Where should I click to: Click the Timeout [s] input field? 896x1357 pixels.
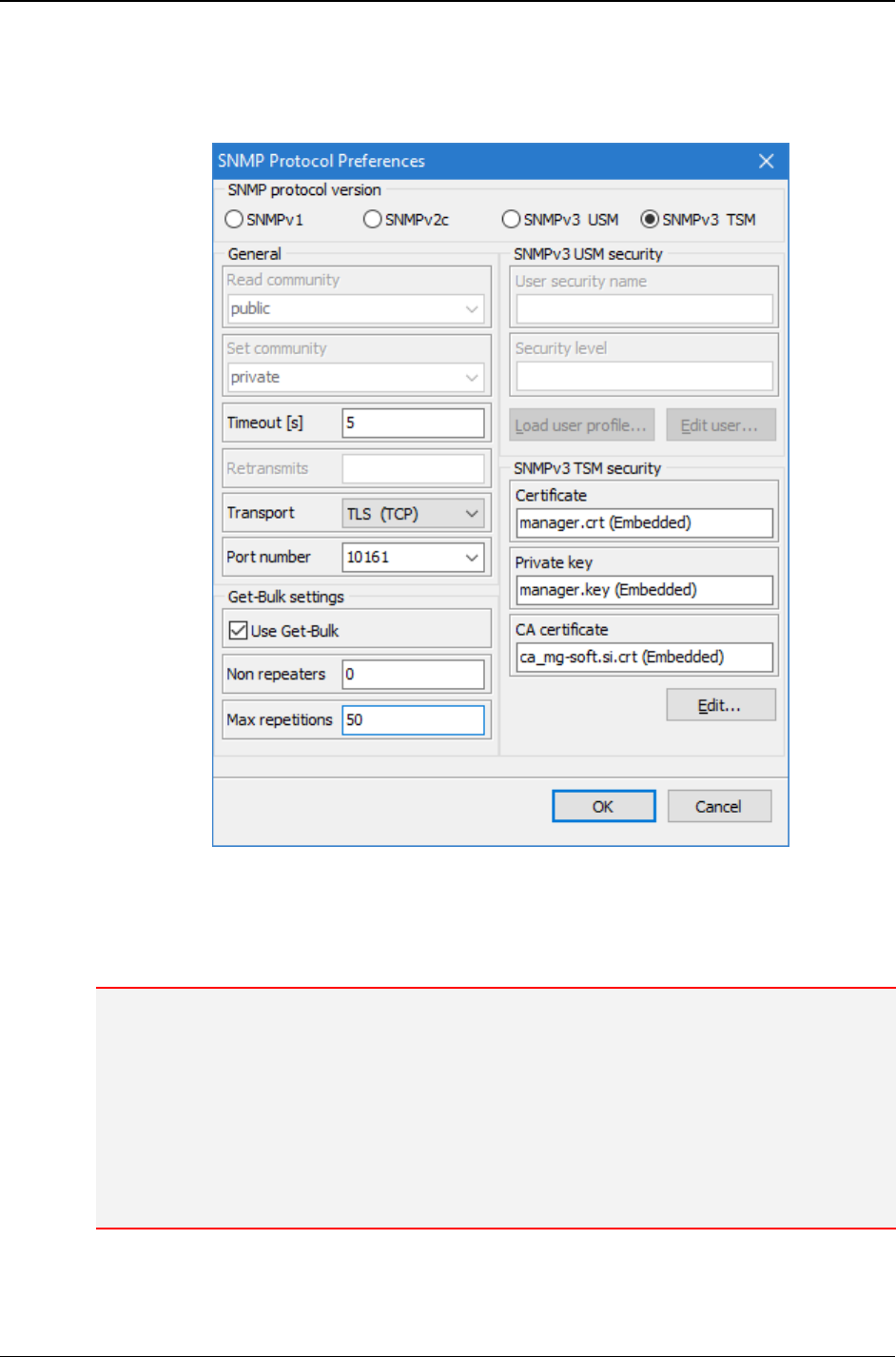point(413,423)
